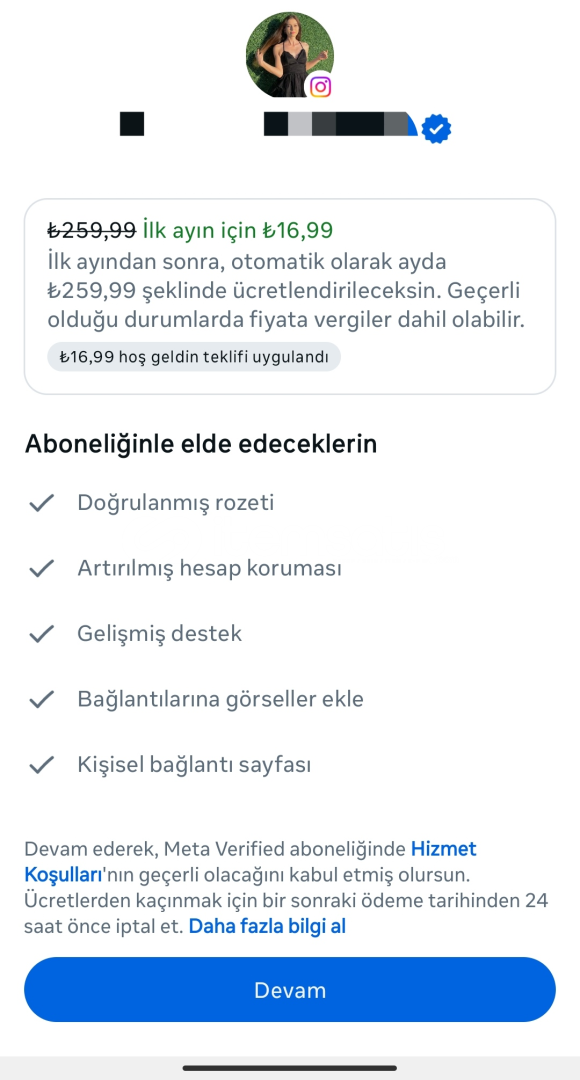Tap checkmark beside Bağlantılarına görseller ekle
The height and width of the screenshot is (1080, 580).
click(x=42, y=700)
